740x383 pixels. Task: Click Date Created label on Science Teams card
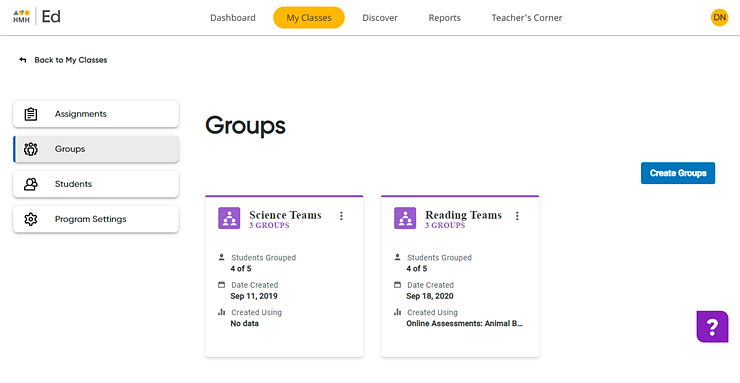click(255, 285)
